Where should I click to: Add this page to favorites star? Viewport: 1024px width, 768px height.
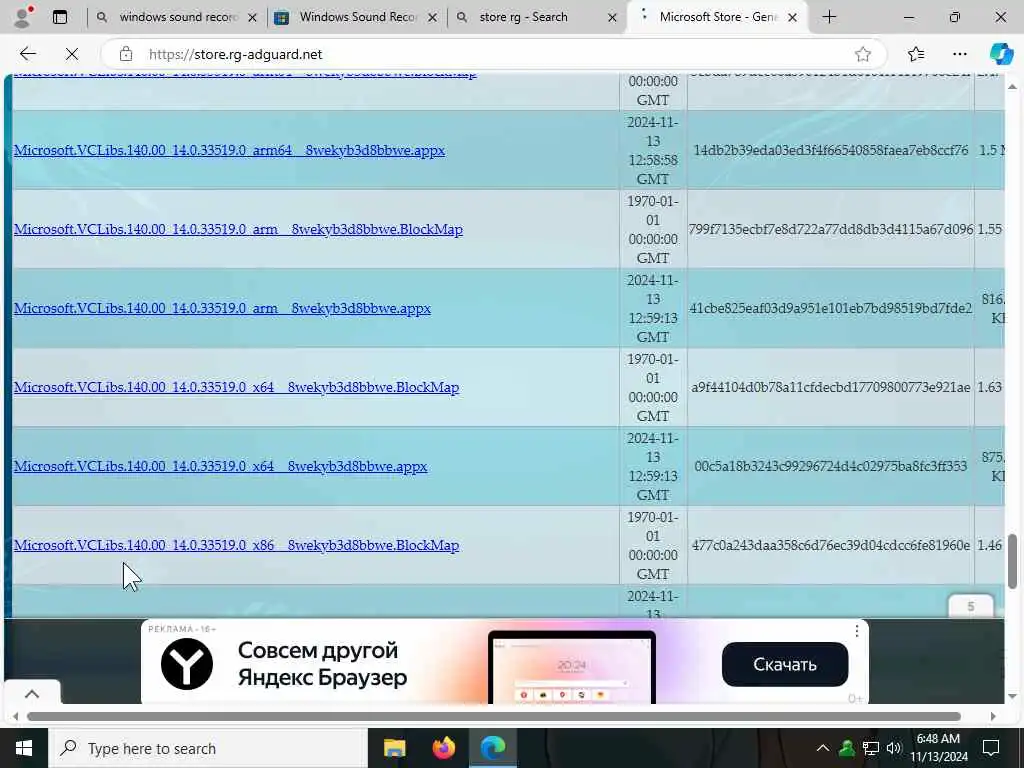(863, 54)
